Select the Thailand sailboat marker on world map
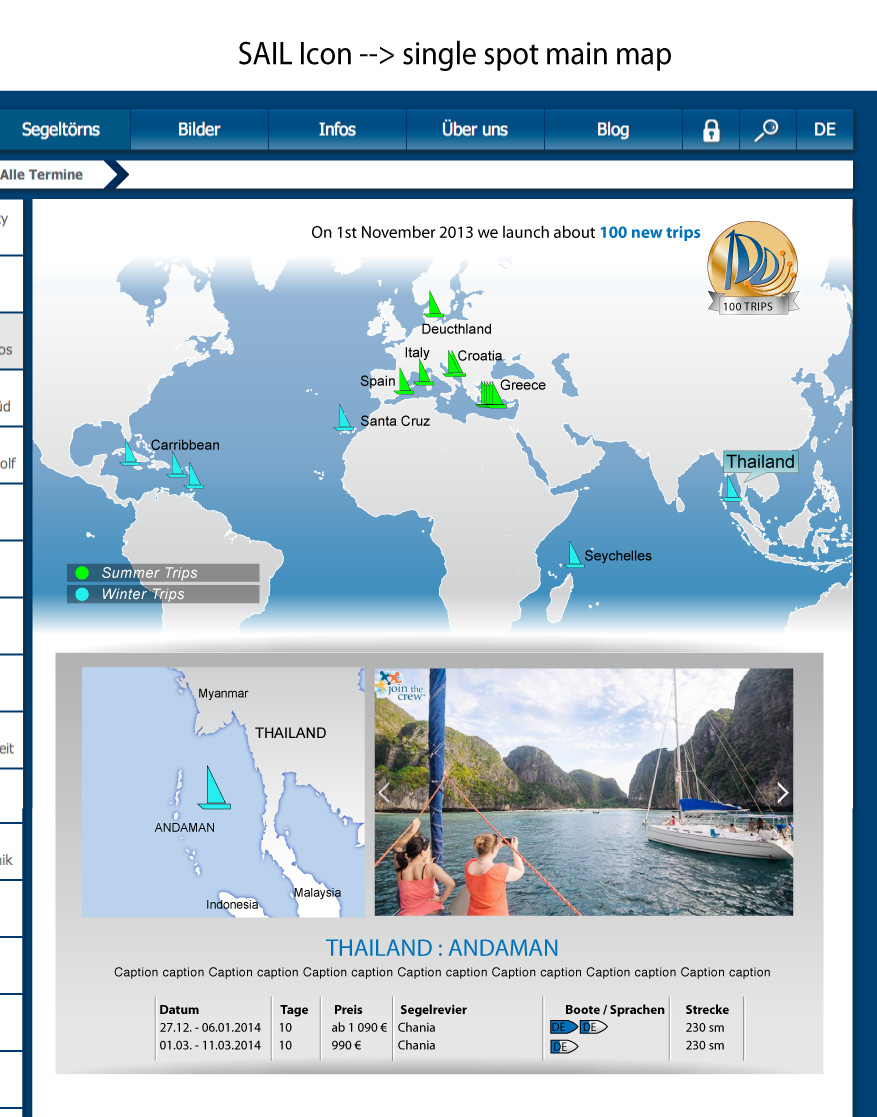Image resolution: width=877 pixels, height=1117 pixels. [732, 488]
